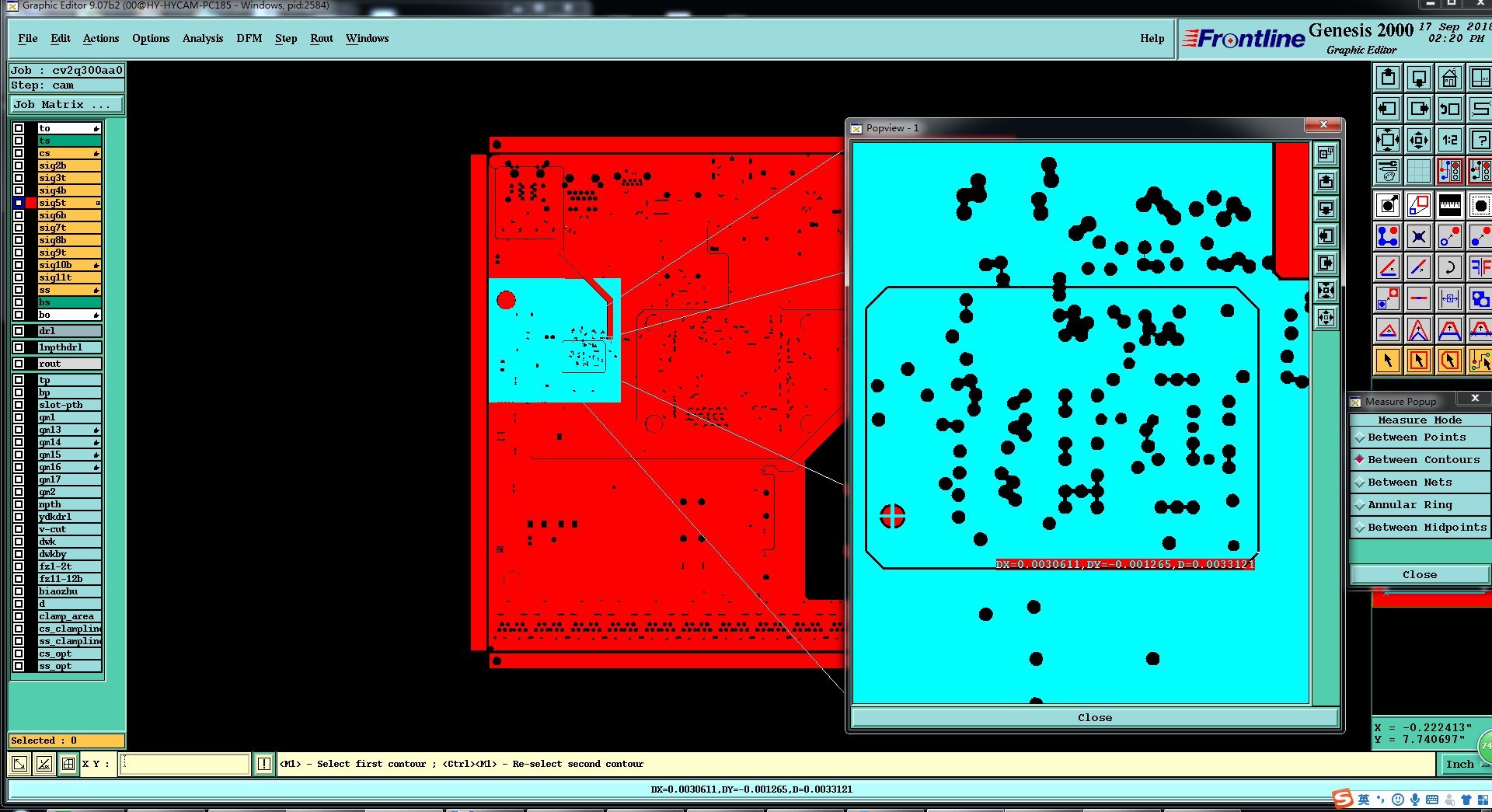This screenshot has width=1492, height=812.
Task: Click the Job Matrix button
Action: pos(66,105)
